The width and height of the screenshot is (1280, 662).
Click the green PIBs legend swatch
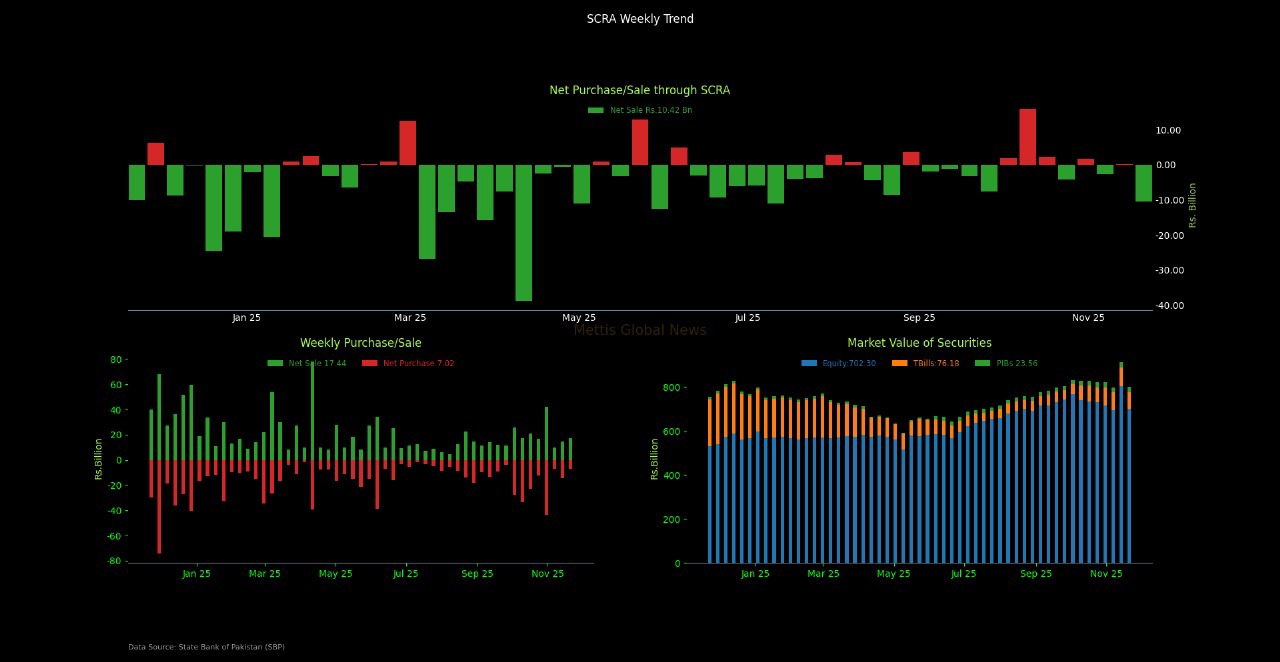click(x=982, y=363)
